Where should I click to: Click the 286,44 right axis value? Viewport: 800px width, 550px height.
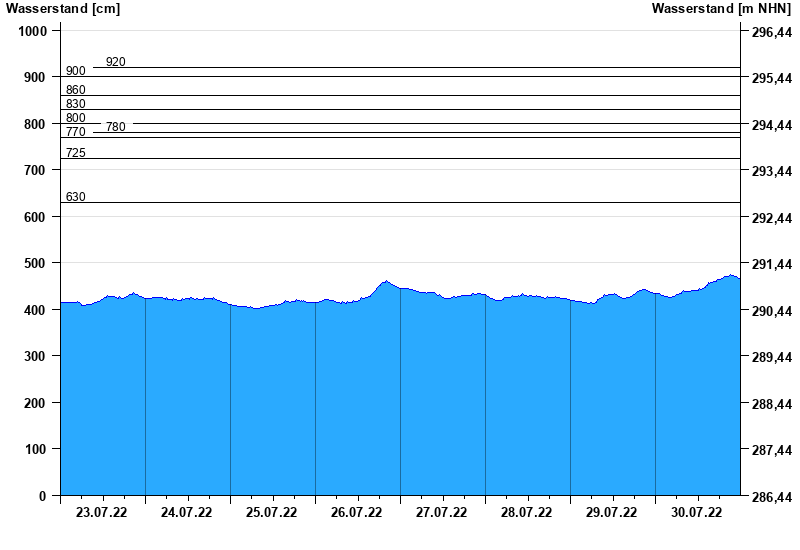coord(772,497)
